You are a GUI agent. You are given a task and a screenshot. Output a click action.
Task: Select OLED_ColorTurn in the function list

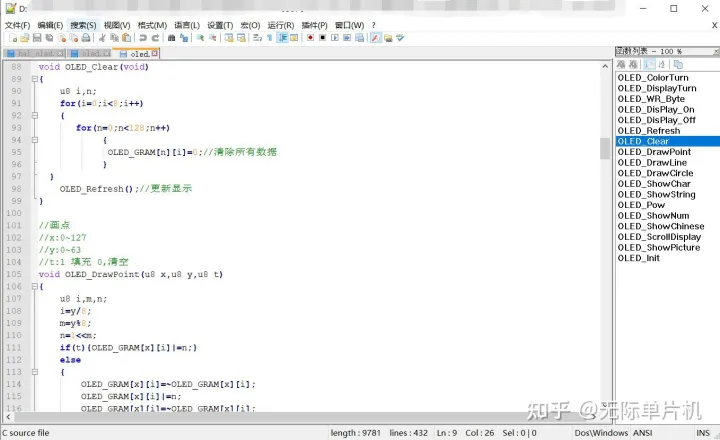click(x=652, y=78)
